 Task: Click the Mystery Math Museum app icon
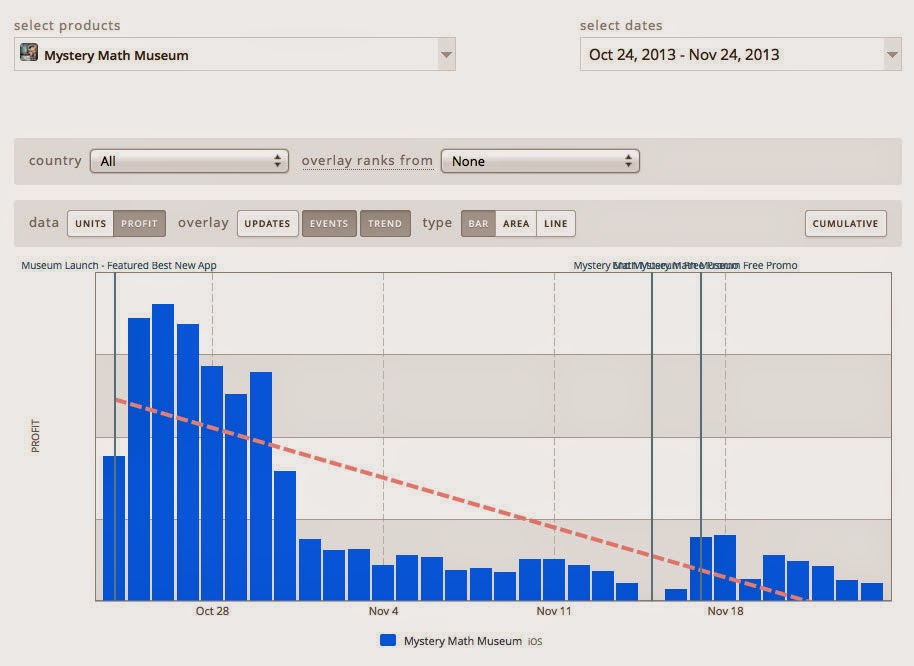[x=29, y=52]
